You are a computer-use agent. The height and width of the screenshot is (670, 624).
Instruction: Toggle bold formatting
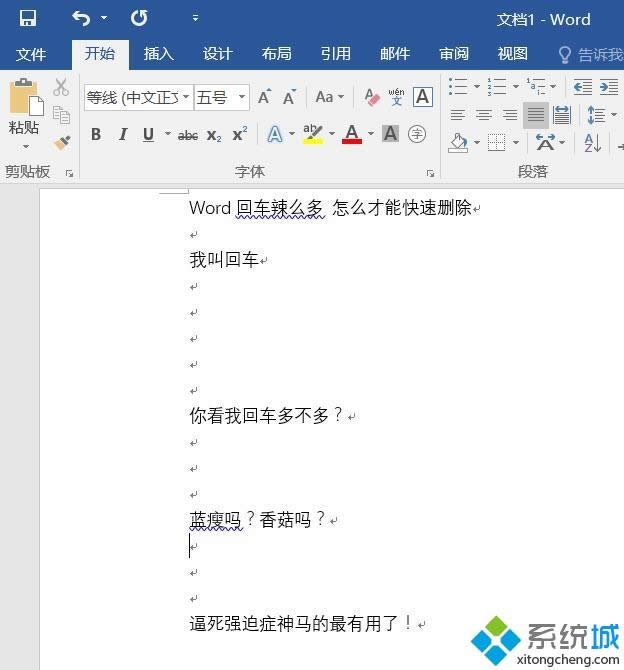[96, 135]
